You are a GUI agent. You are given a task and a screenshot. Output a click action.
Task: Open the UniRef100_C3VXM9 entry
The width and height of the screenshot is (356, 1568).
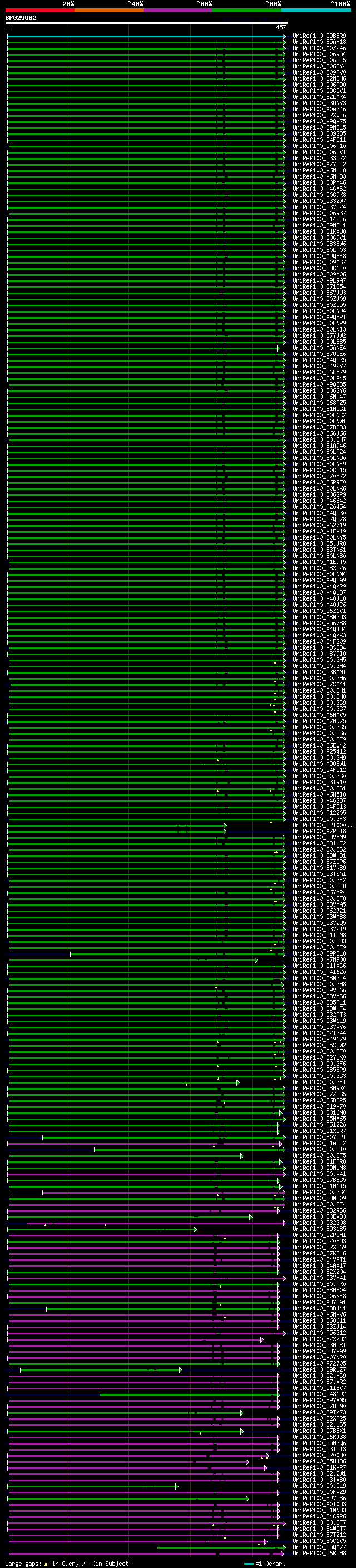(x=319, y=837)
